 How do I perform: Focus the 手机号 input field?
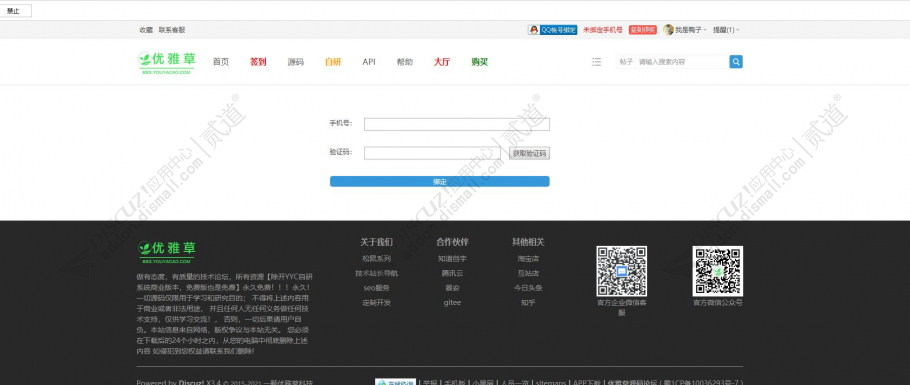(457, 124)
